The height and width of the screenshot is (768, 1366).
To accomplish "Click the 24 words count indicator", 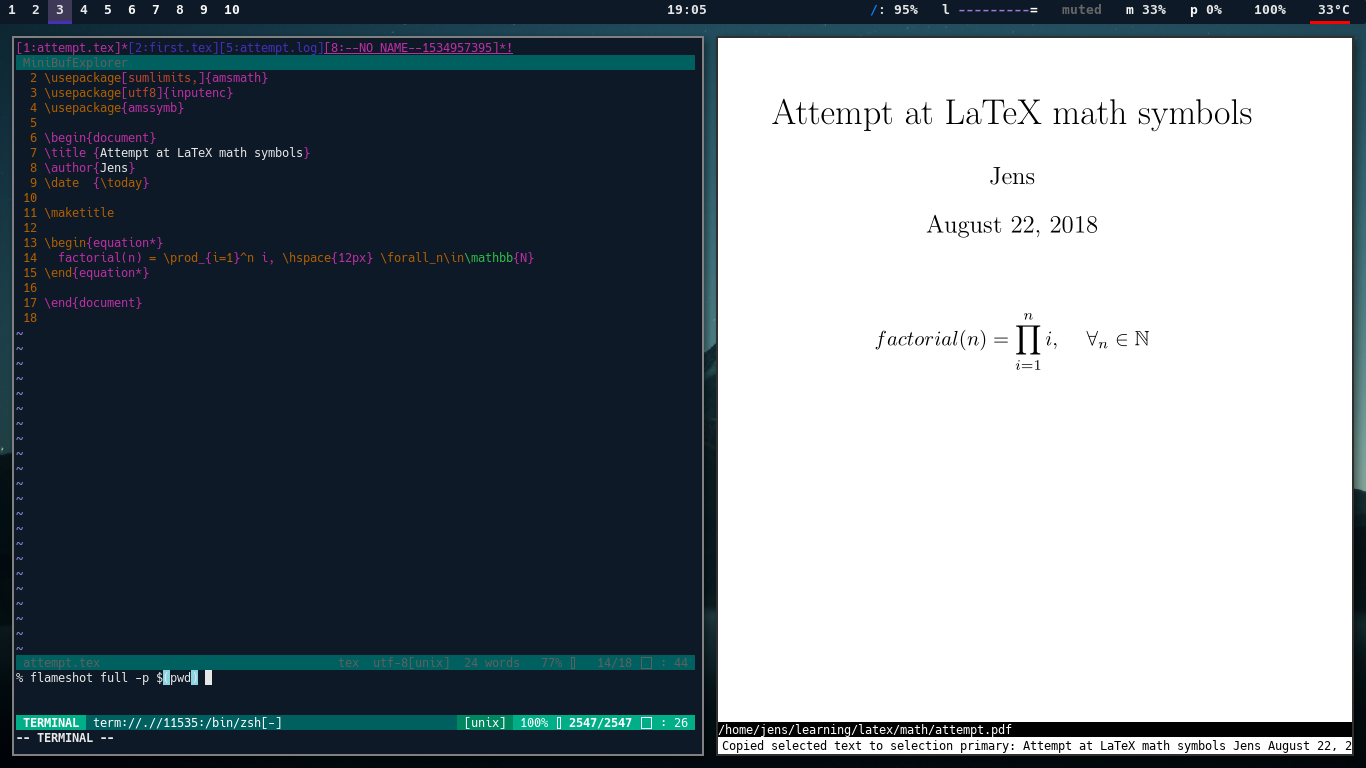I will 492,663.
